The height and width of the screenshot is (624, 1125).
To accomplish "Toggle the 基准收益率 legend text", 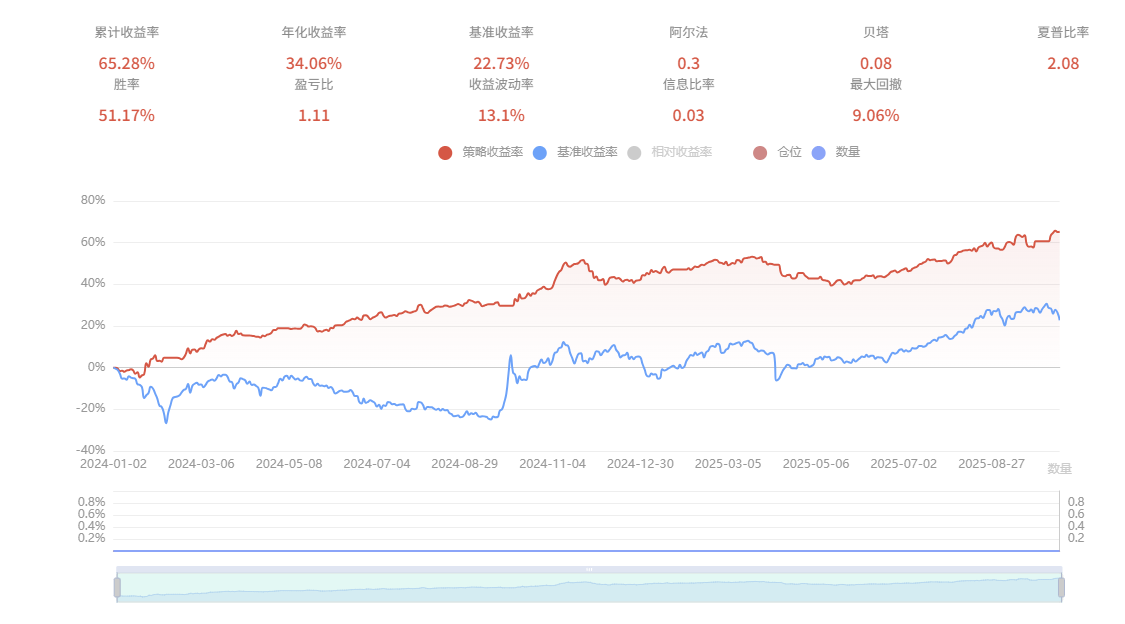I will coord(587,152).
